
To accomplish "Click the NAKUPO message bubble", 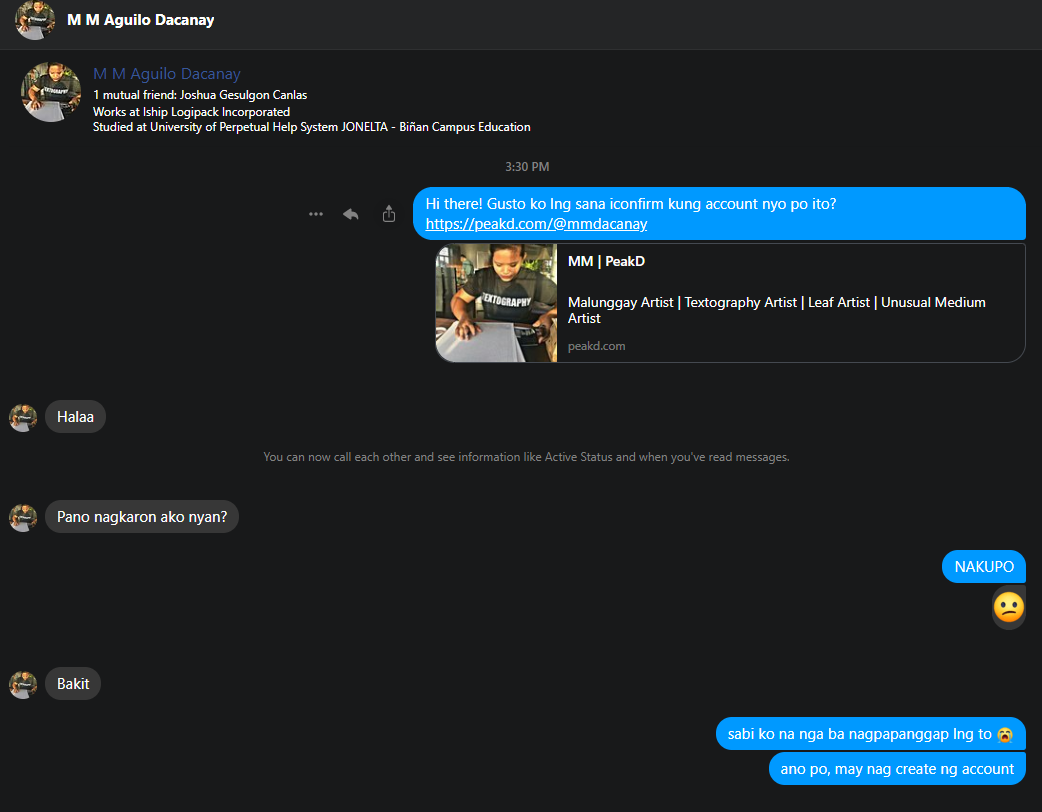I will click(983, 567).
